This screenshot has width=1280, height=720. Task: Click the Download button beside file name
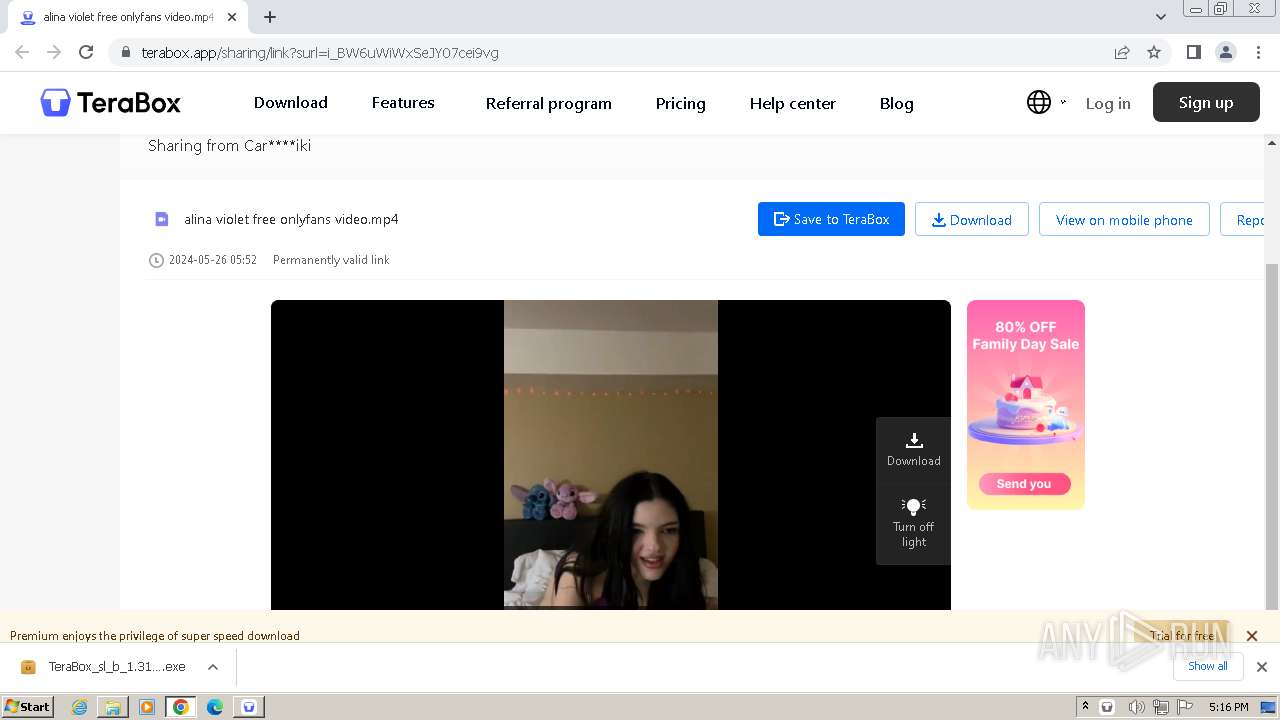point(971,219)
